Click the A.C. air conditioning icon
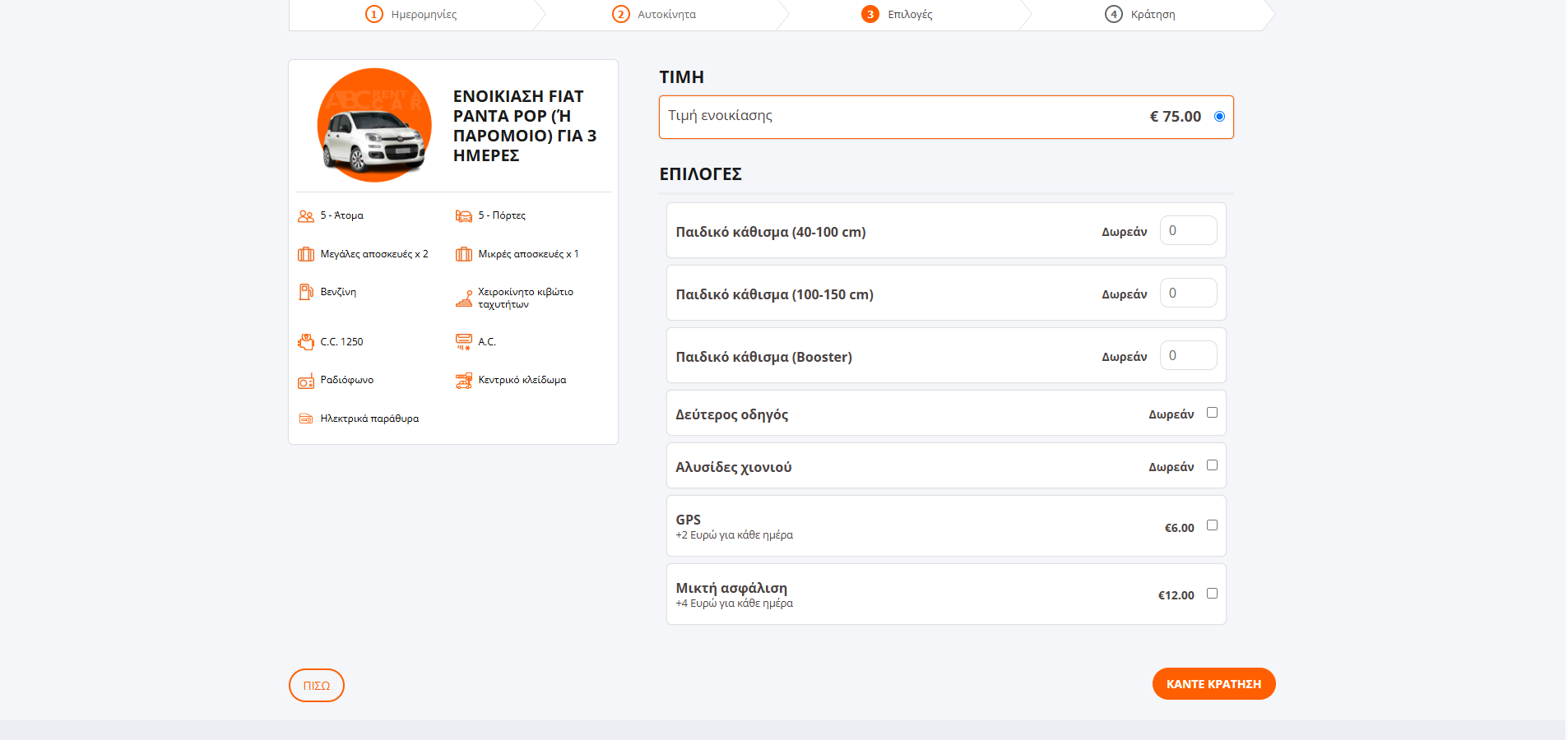Screen dimensions: 1568x740 [x=464, y=342]
